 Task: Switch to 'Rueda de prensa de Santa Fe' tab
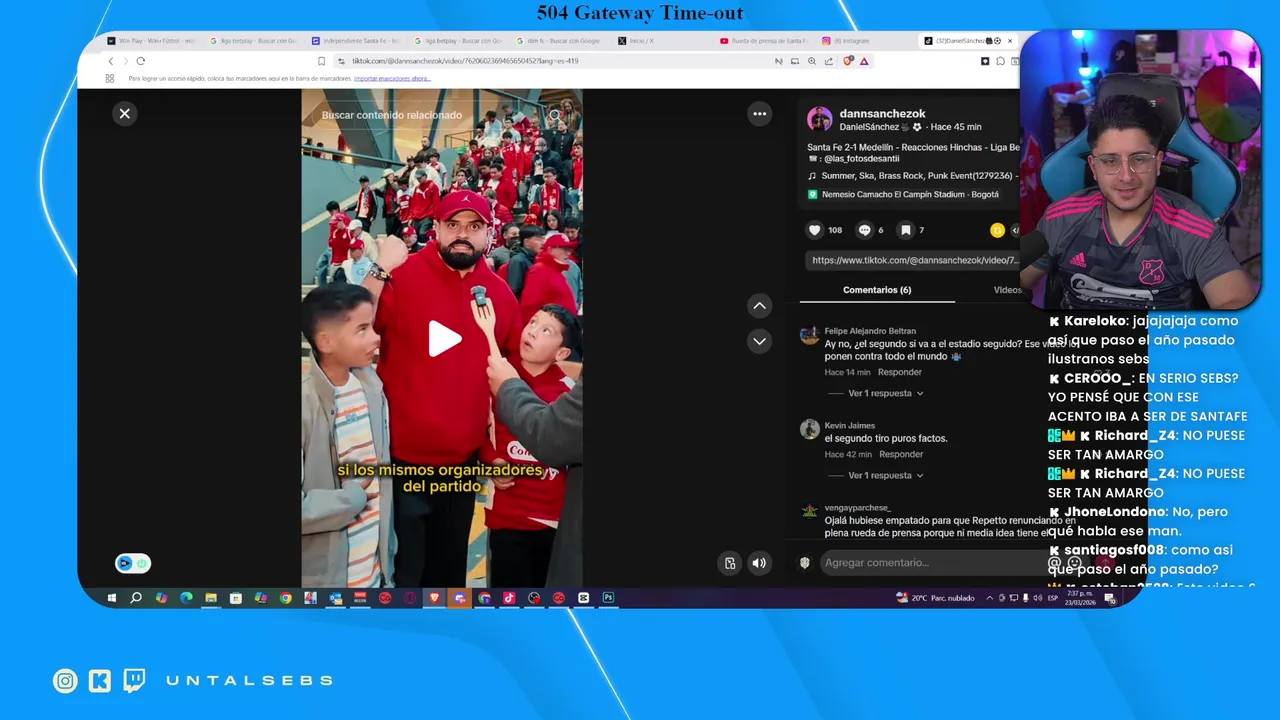tap(763, 41)
